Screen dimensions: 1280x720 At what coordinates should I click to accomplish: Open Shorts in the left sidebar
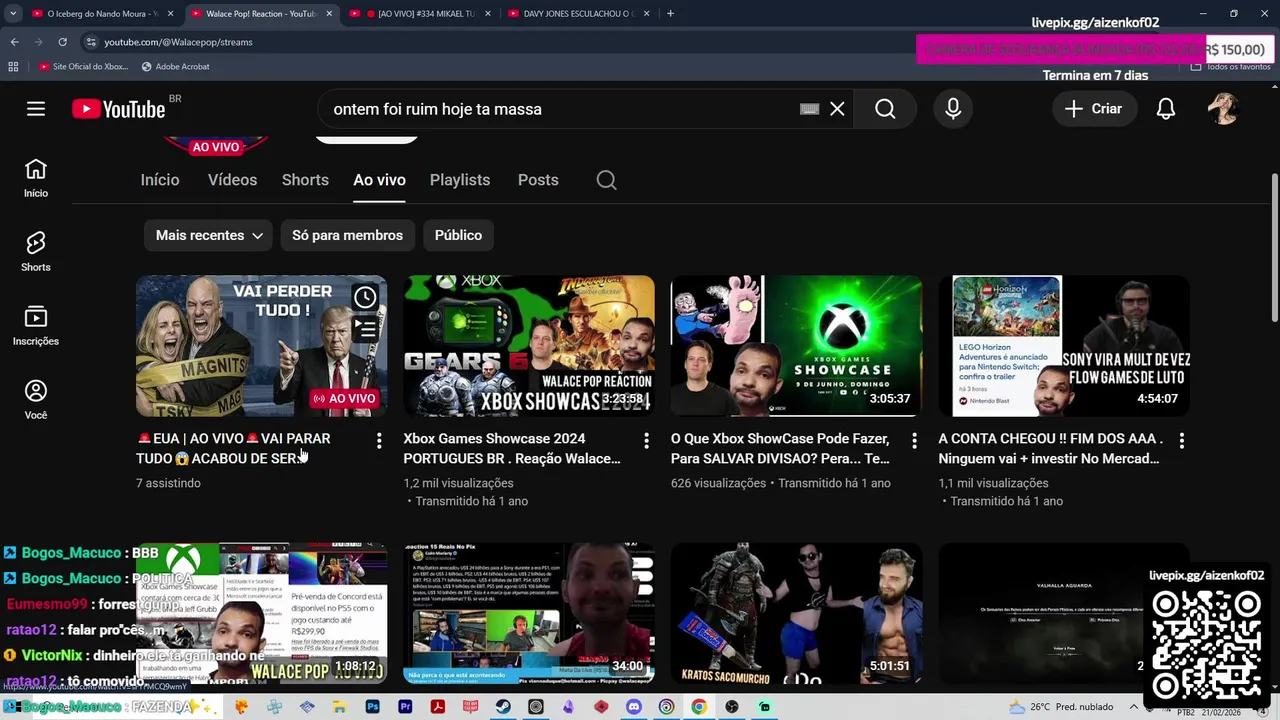(x=36, y=253)
